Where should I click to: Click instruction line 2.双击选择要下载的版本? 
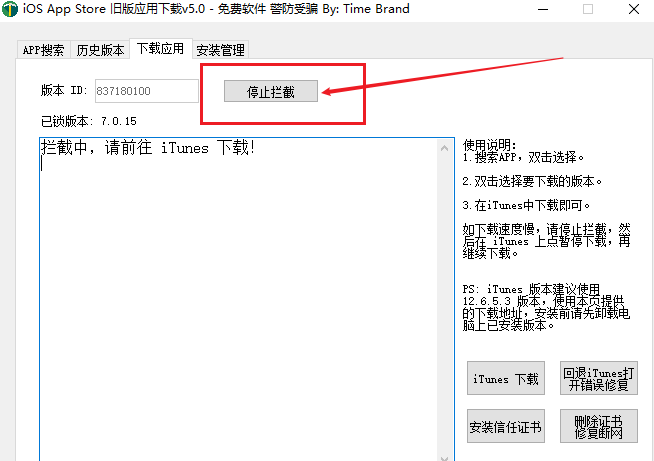532,181
